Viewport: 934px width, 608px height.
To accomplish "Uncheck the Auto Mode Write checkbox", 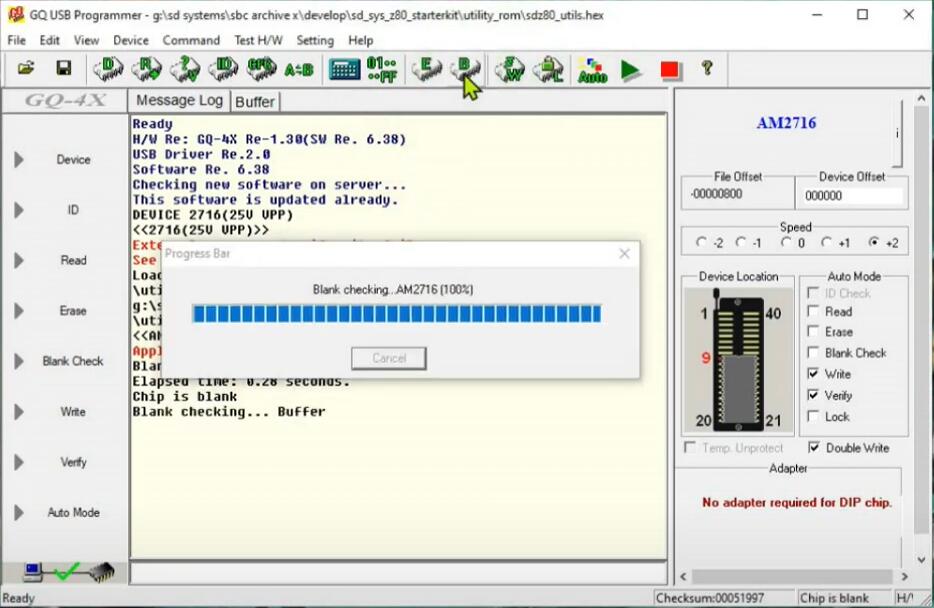I will [x=813, y=373].
